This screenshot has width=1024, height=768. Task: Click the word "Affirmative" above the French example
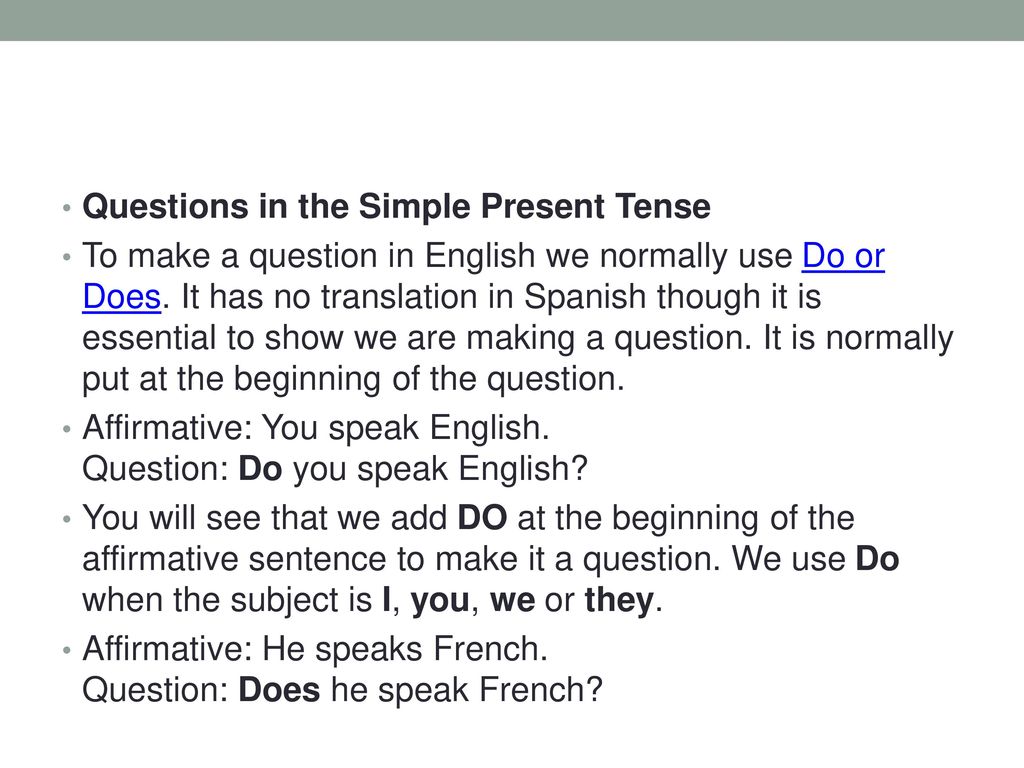(x=167, y=649)
